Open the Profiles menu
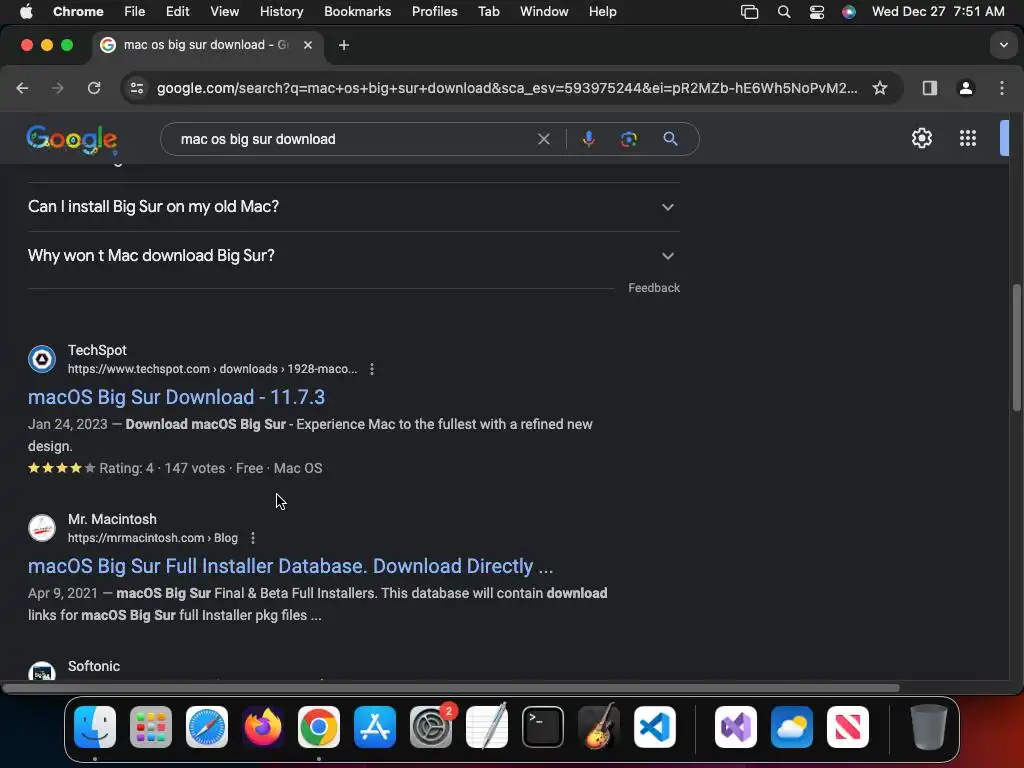 (434, 12)
